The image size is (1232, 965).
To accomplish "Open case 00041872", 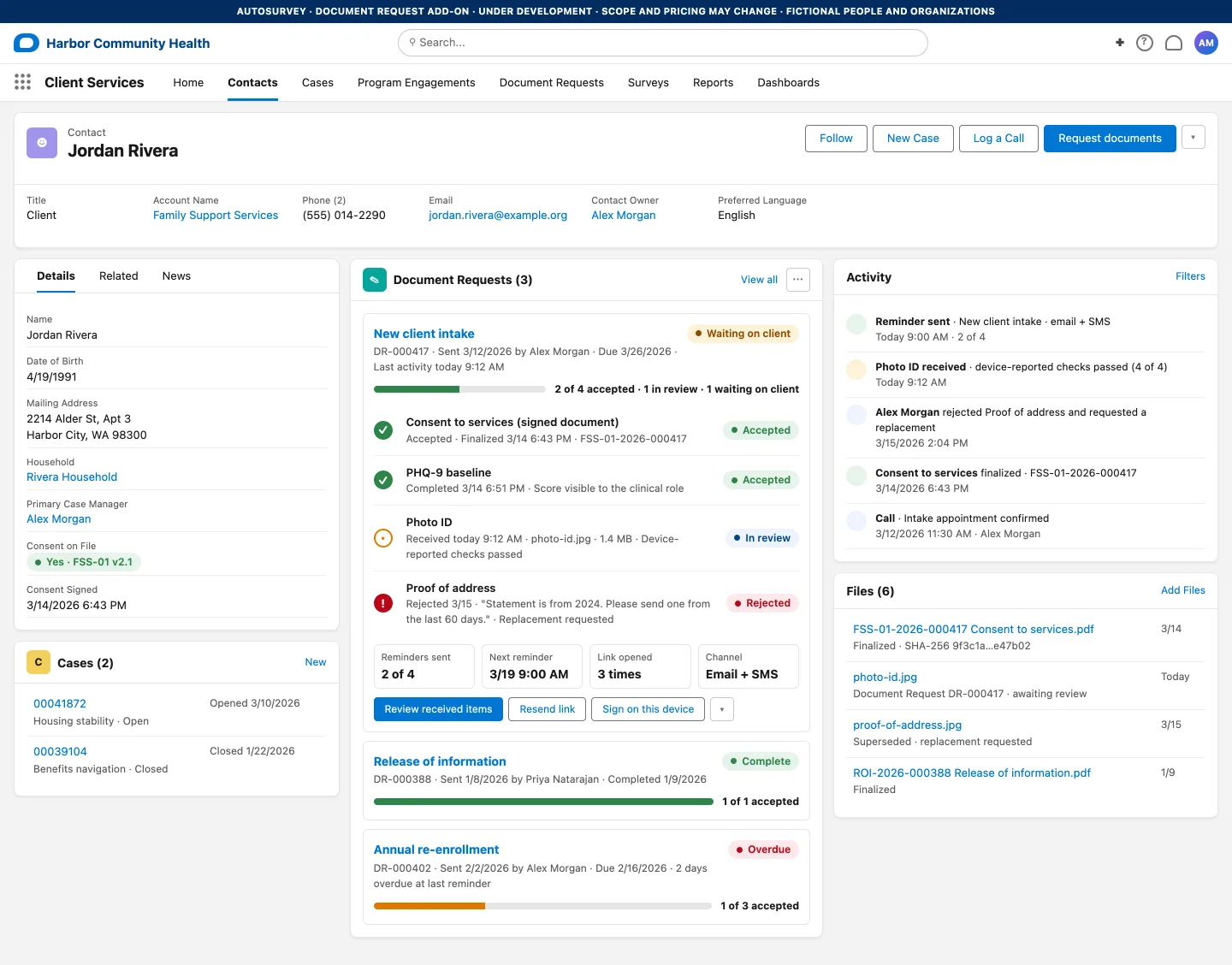I will coord(60,703).
